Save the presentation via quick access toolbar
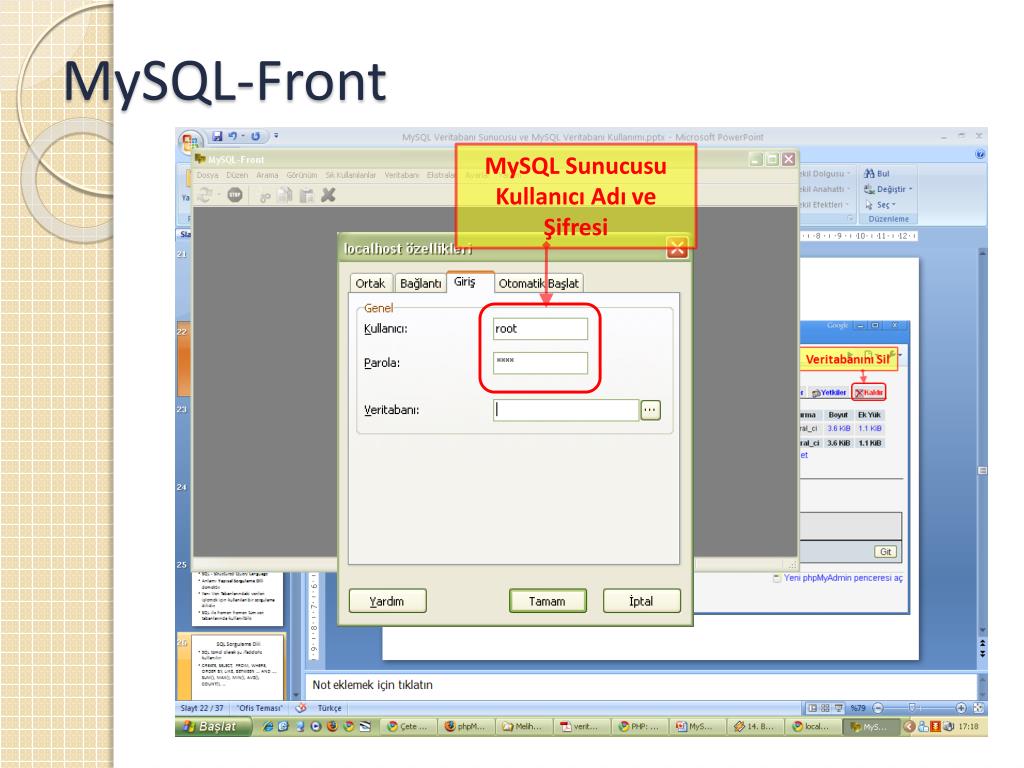 pos(217,136)
